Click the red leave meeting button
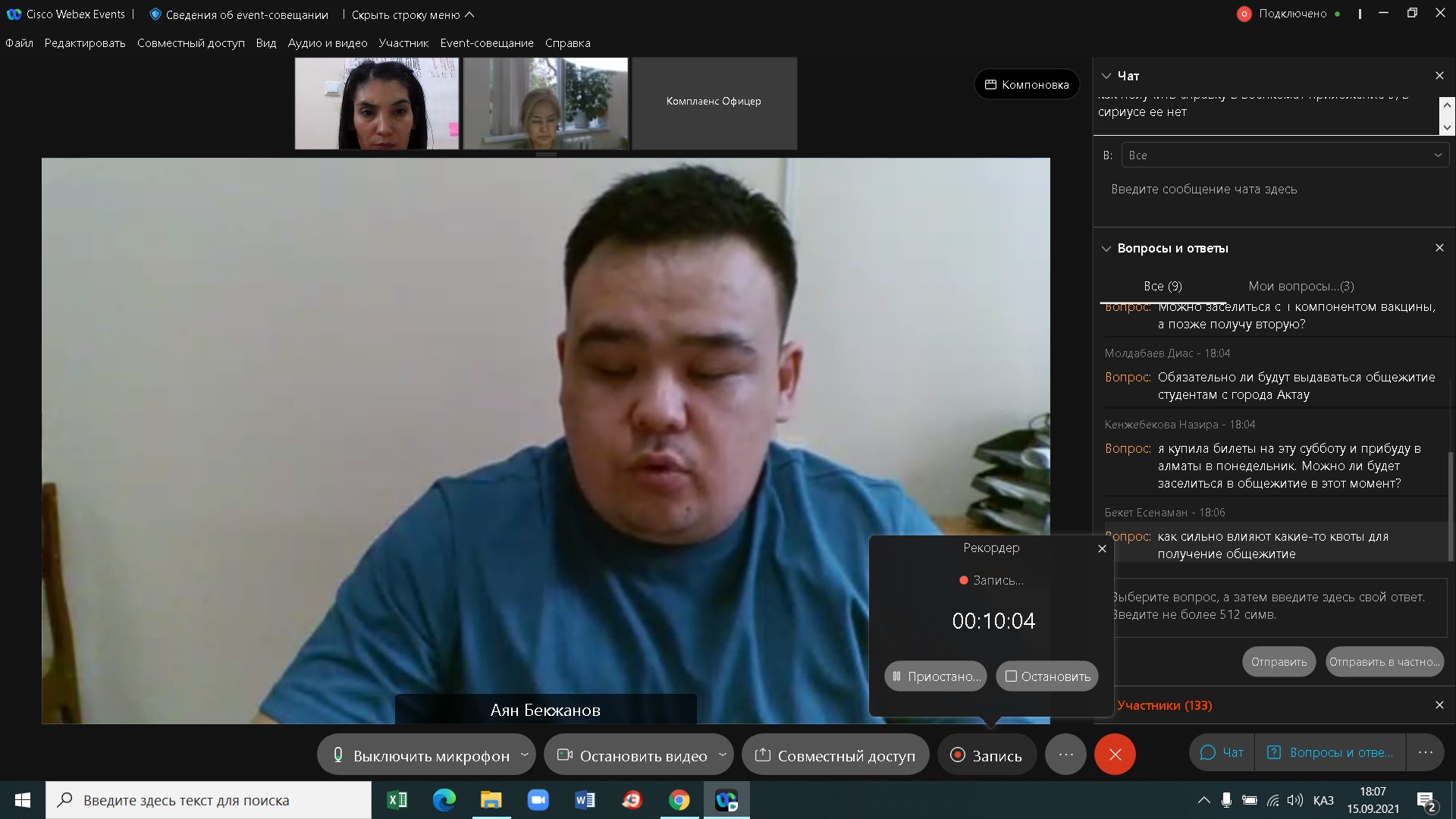The image size is (1456, 819). (1114, 755)
